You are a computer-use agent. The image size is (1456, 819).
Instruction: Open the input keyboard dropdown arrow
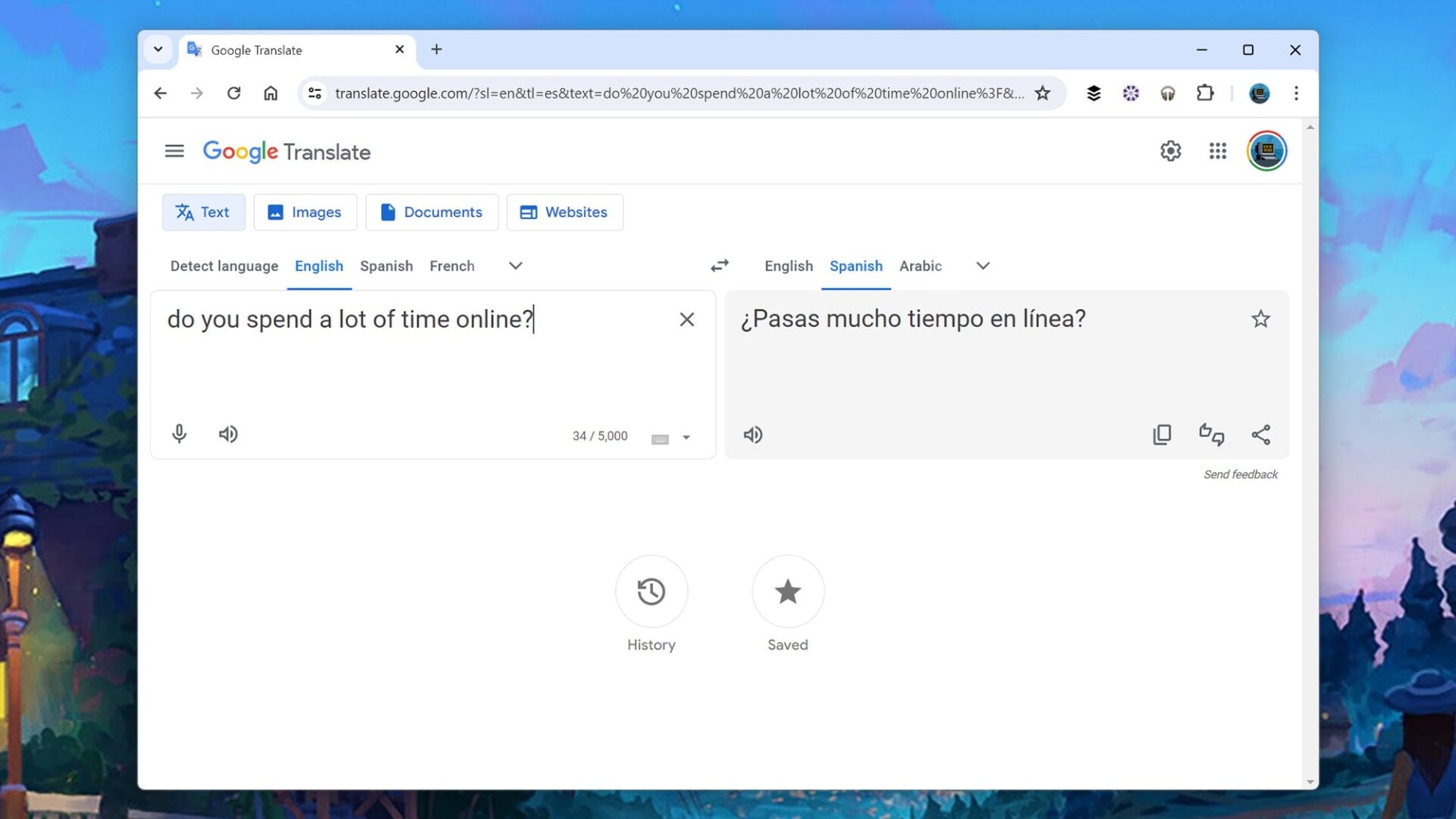(x=687, y=438)
